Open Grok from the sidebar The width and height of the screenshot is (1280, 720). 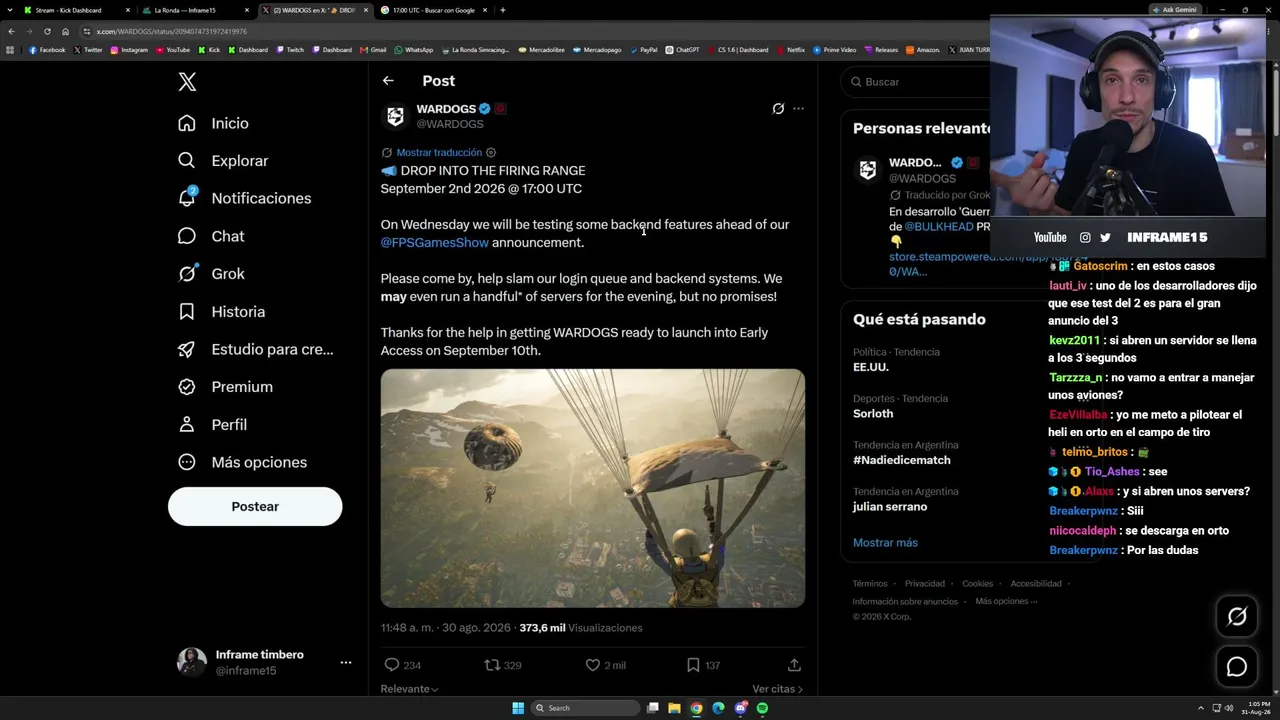click(x=210, y=274)
